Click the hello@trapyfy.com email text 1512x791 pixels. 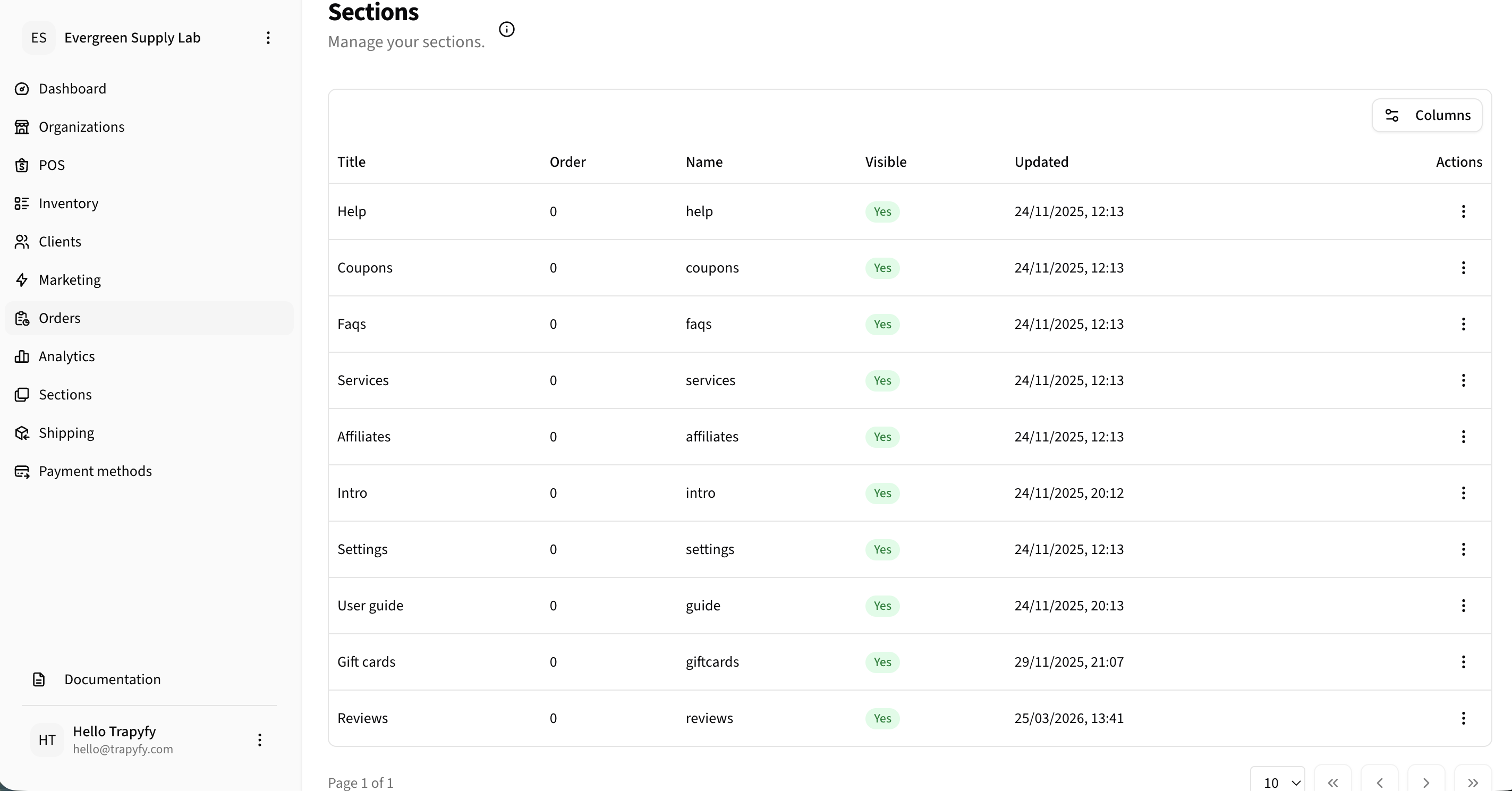[x=123, y=750]
